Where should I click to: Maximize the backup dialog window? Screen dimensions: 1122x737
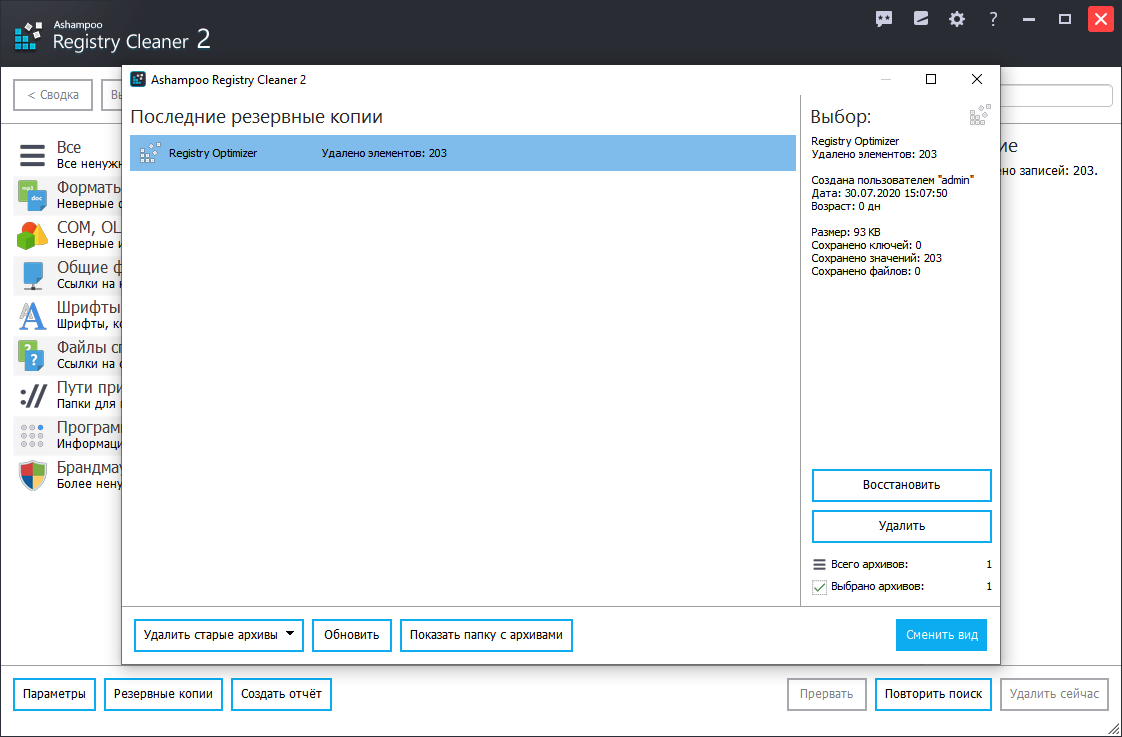coord(931,79)
